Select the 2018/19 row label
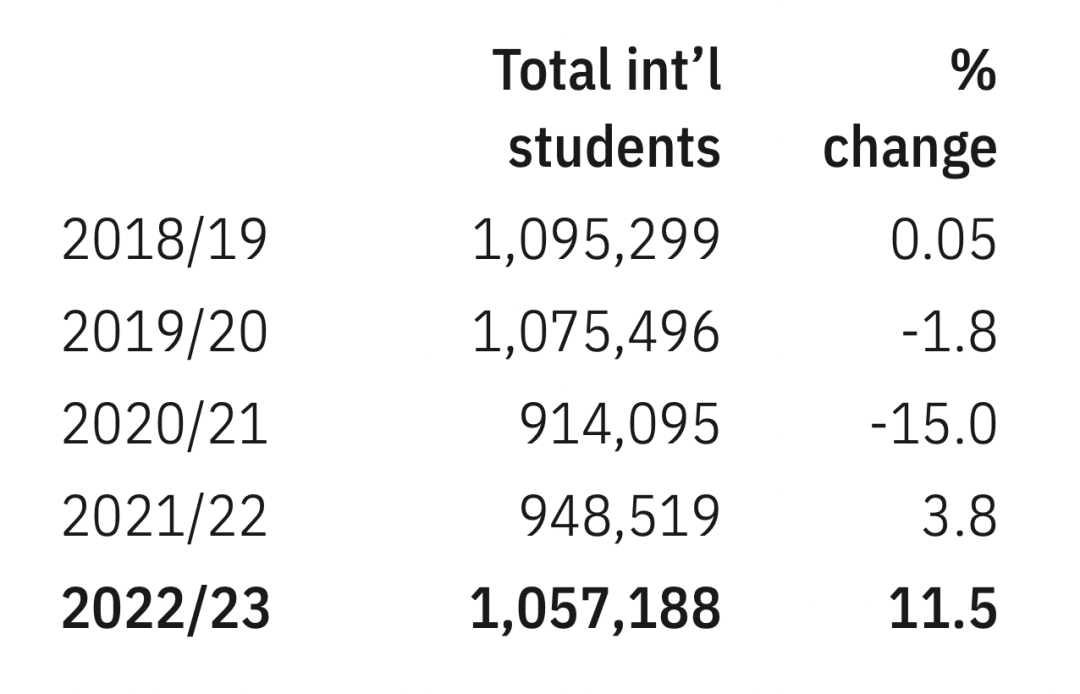 (165, 240)
